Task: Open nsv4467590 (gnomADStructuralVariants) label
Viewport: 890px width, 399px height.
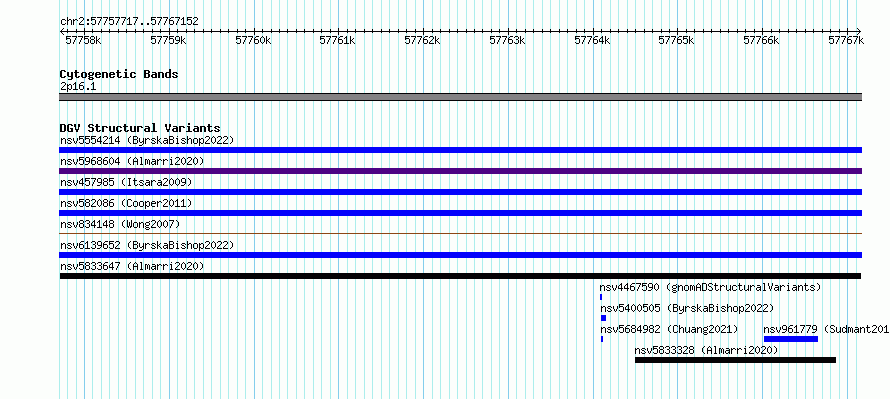Action: point(711,287)
